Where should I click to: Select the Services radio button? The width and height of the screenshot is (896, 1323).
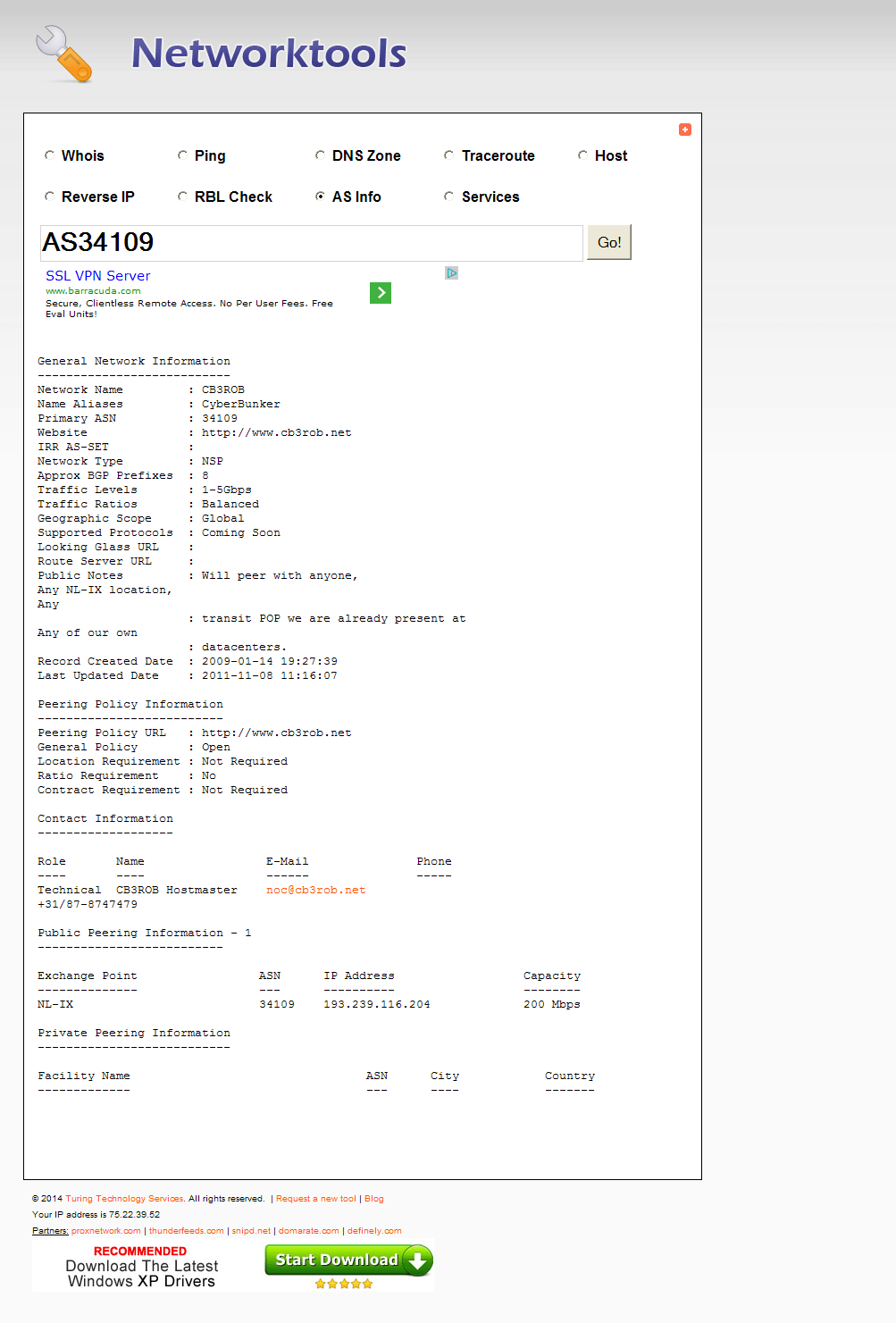(448, 197)
